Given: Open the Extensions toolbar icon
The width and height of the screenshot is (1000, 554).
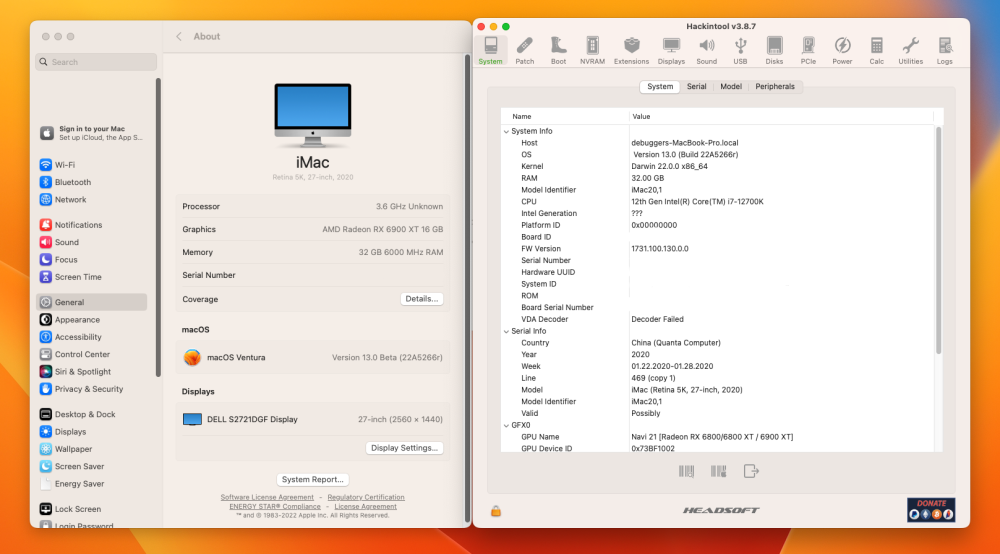Looking at the screenshot, I should (631, 50).
